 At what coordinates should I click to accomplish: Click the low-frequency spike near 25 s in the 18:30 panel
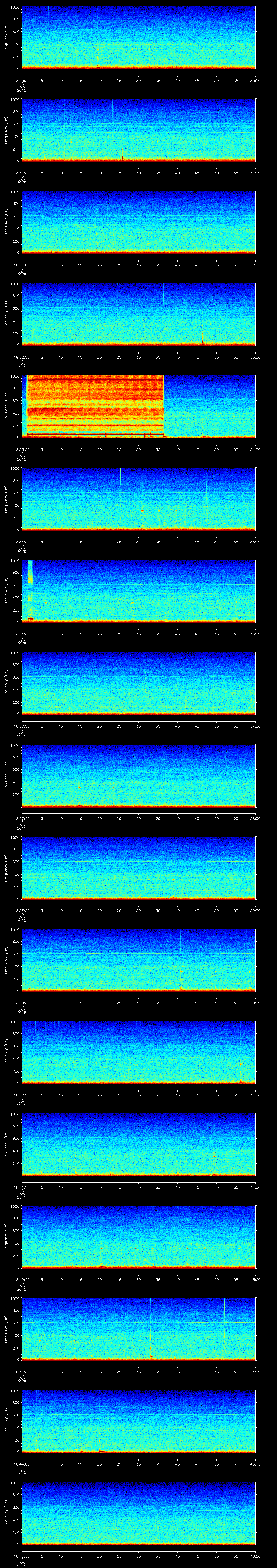coord(122,154)
